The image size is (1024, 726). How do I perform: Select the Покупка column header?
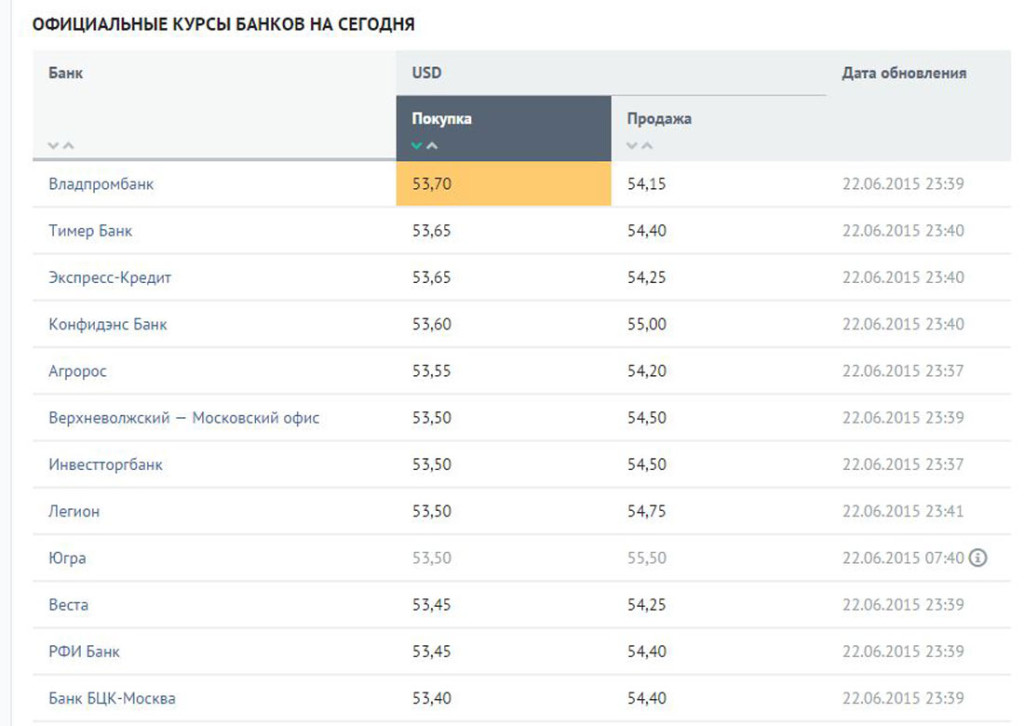tap(504, 128)
